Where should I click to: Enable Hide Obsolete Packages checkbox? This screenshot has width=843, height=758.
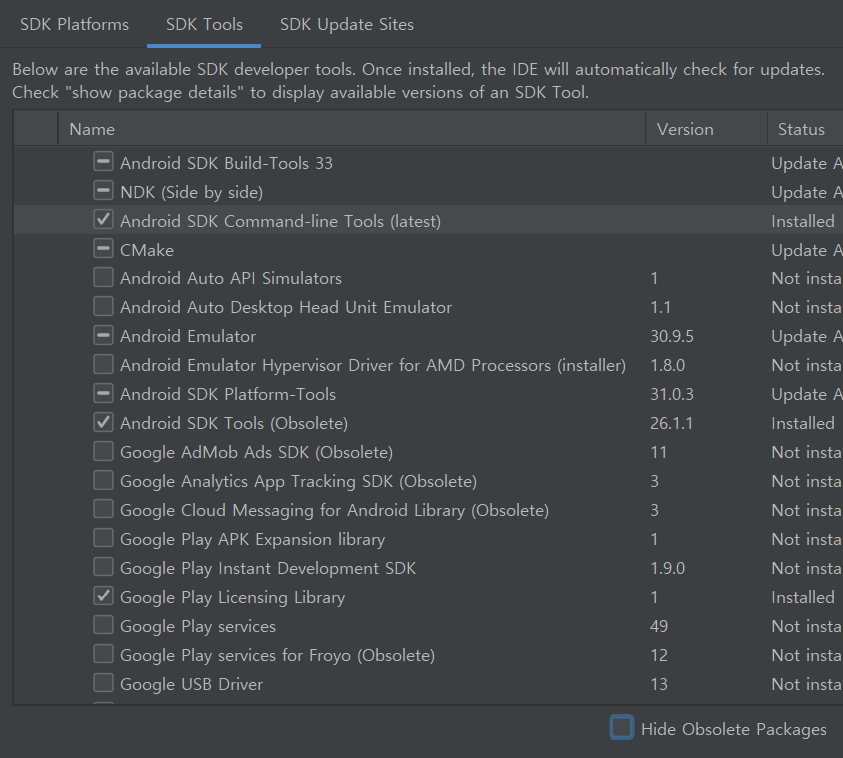pyautogui.click(x=622, y=728)
